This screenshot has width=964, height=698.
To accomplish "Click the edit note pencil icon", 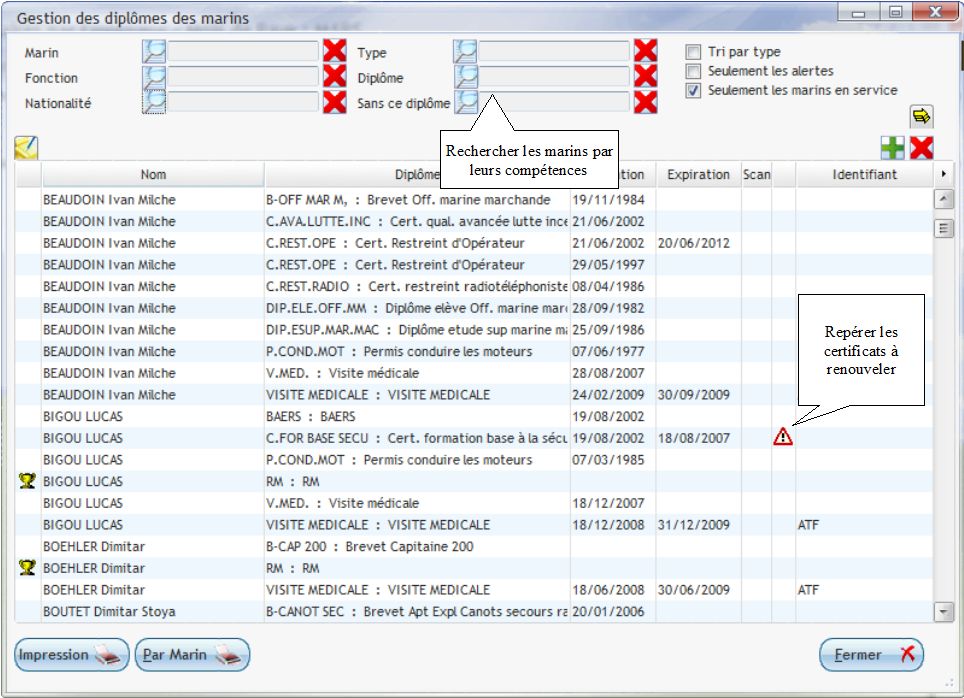I will [26, 148].
